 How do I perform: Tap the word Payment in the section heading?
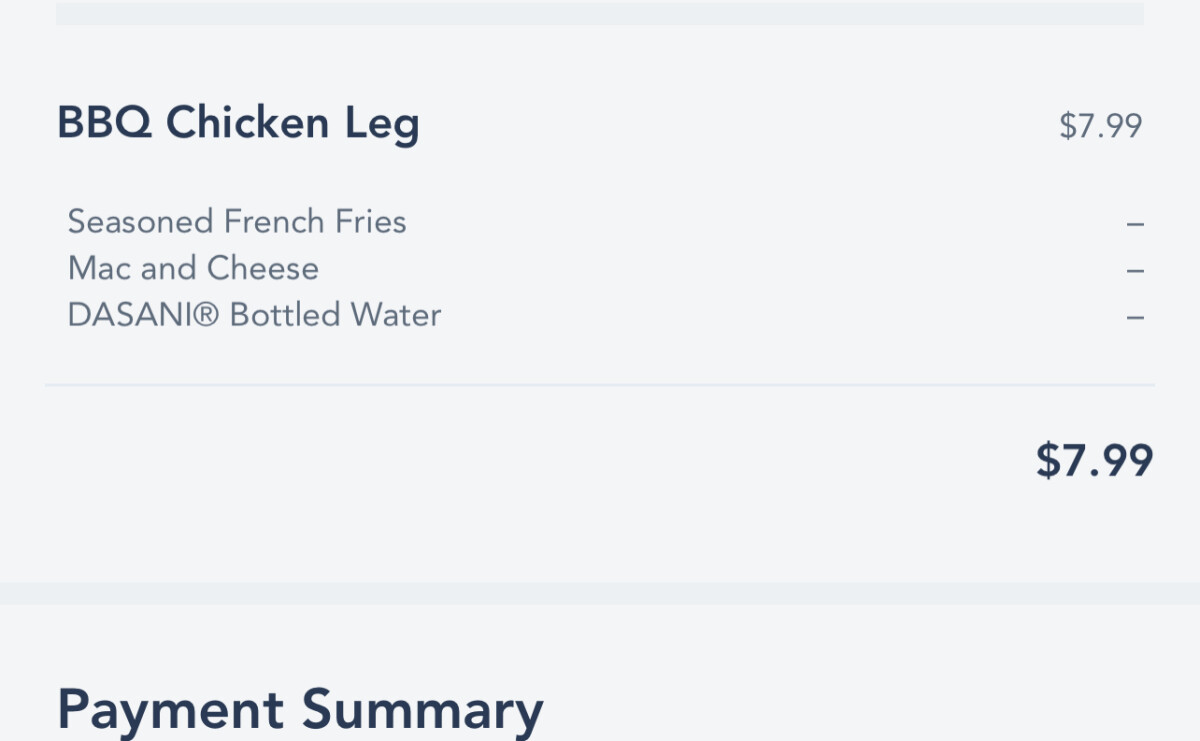tap(170, 709)
